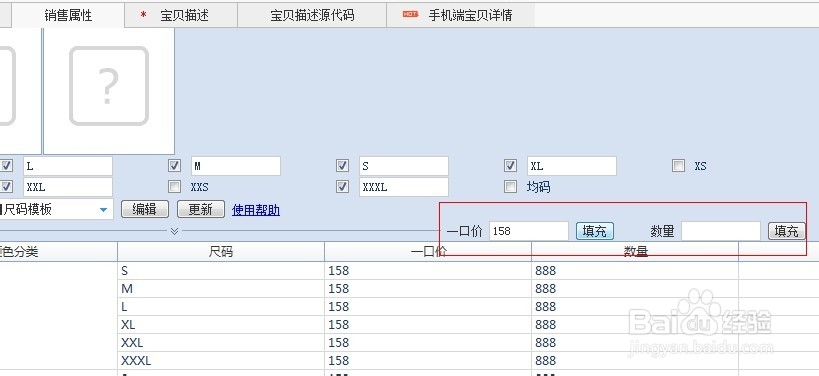Screen dimensions: 819x376
Task: Click quantity 888 in the S row
Action: [x=635, y=271]
